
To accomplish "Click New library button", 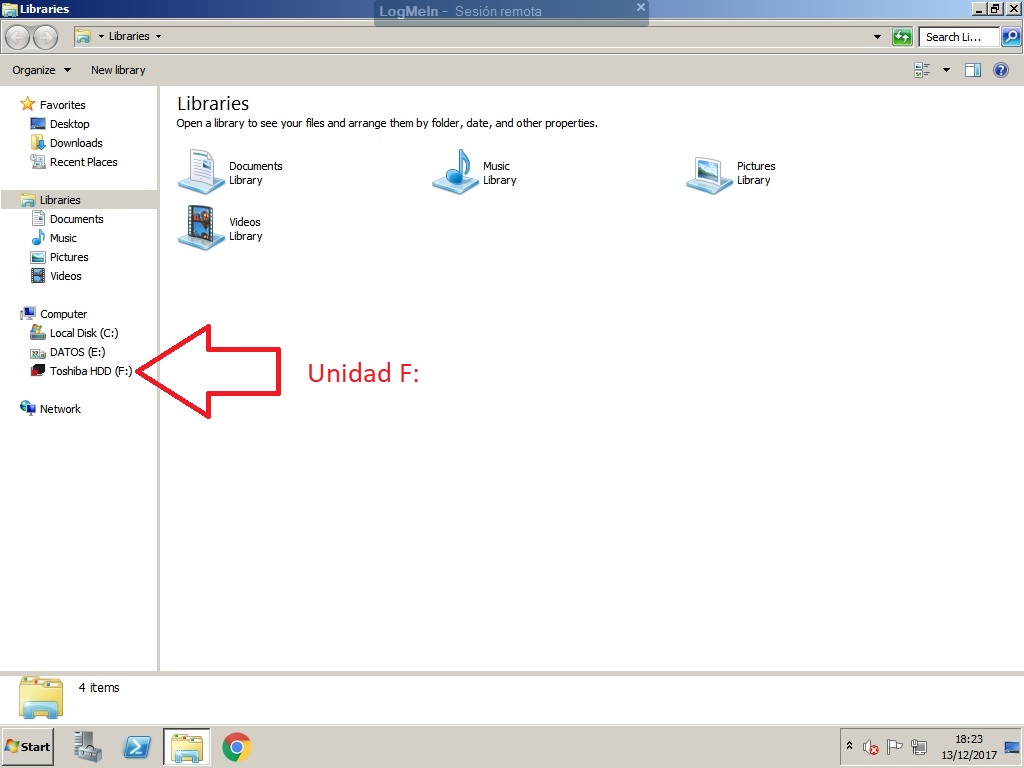I will coord(118,70).
